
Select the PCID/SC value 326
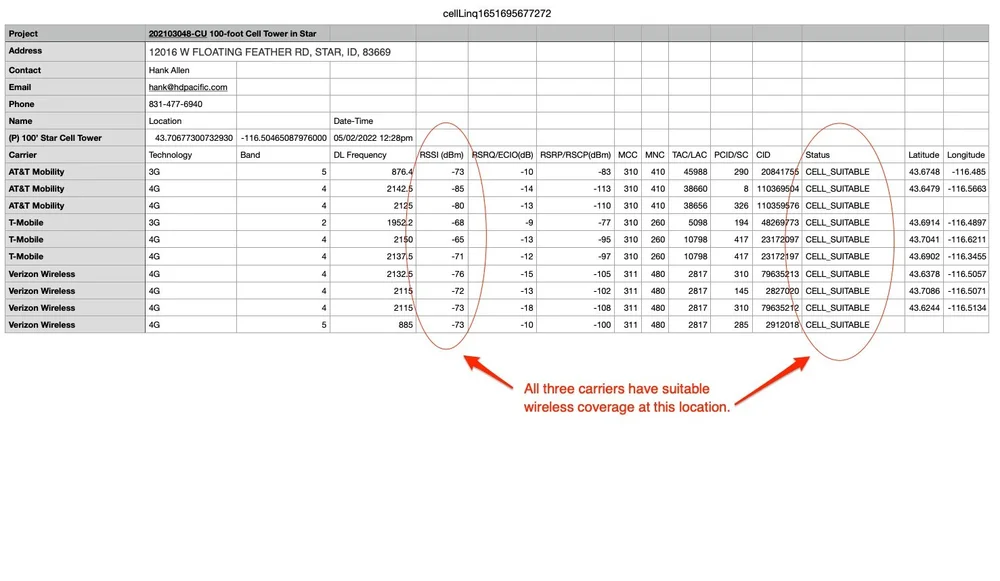(741, 206)
